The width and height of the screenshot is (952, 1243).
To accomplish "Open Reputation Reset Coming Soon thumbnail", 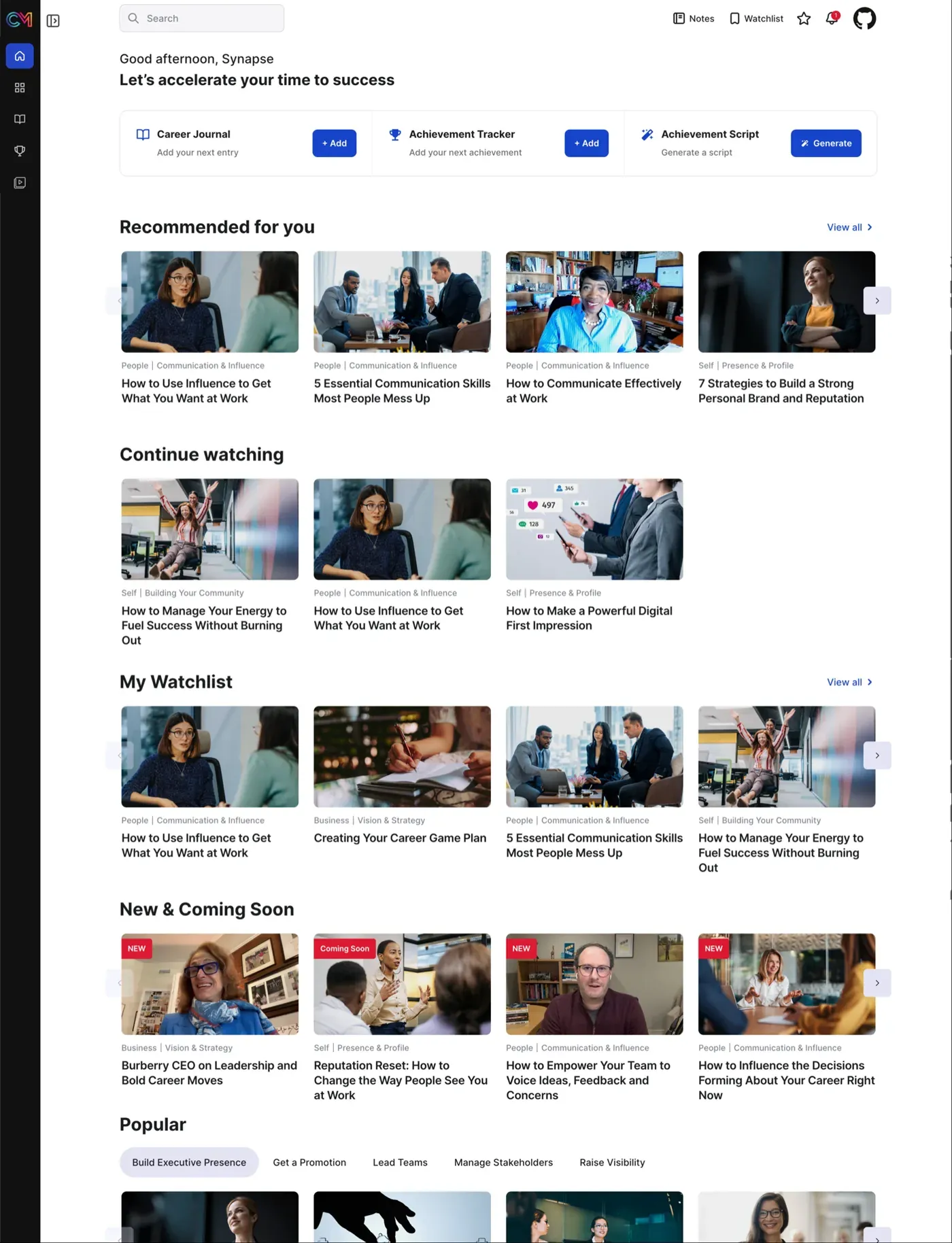I will (402, 984).
